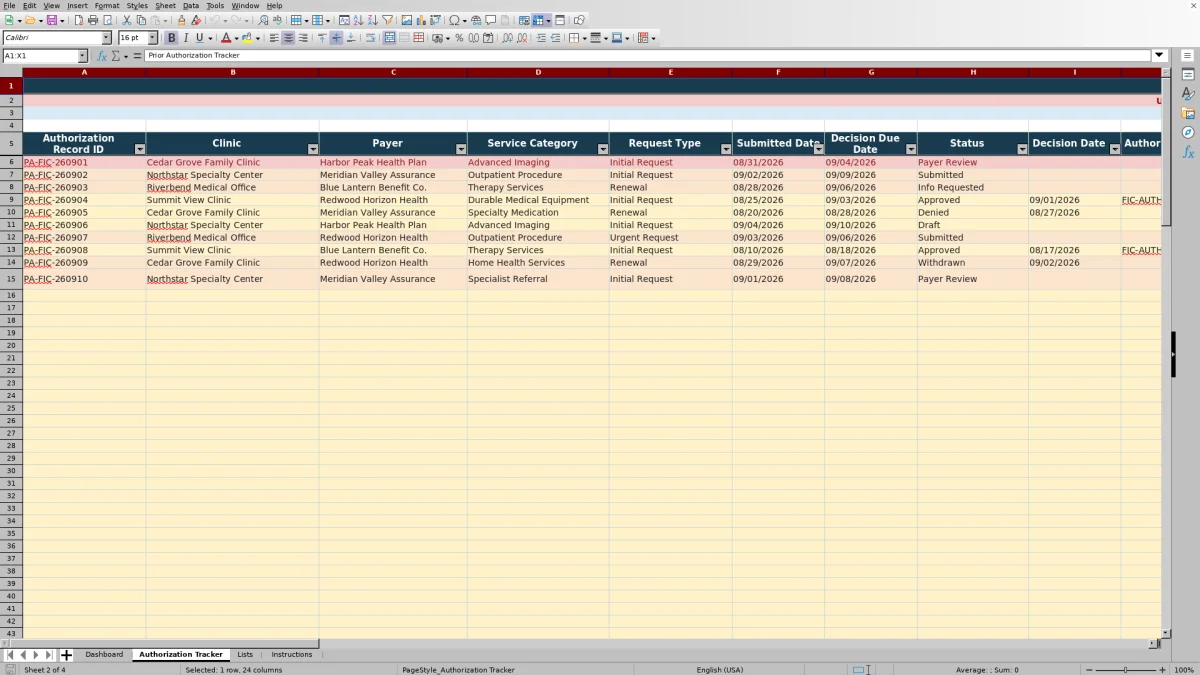Click the Clone Formatting paintbrush icon
This screenshot has width=1200, height=675.
point(181,20)
